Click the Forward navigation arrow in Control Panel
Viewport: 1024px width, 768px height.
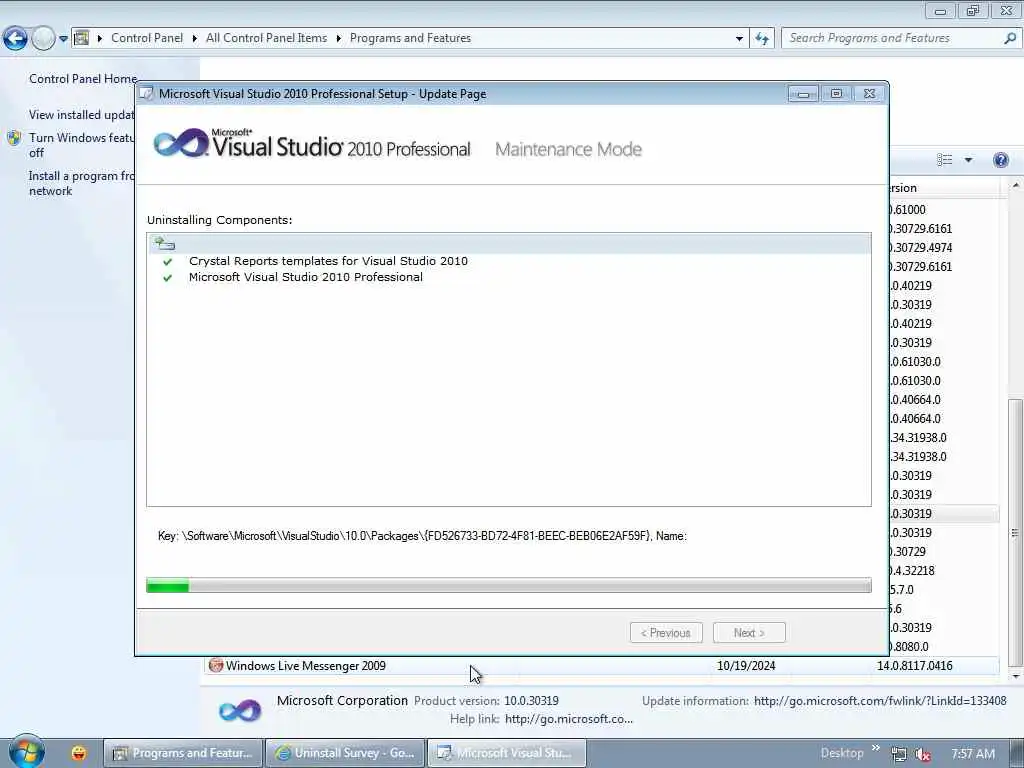(43, 39)
